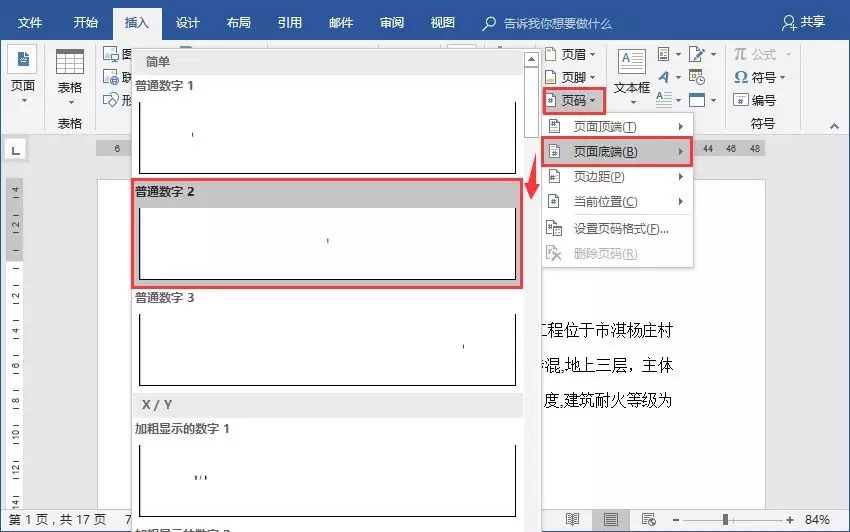Switch to the 布局 (Layout) tab
Screen dimensions: 850x532
(239, 23)
